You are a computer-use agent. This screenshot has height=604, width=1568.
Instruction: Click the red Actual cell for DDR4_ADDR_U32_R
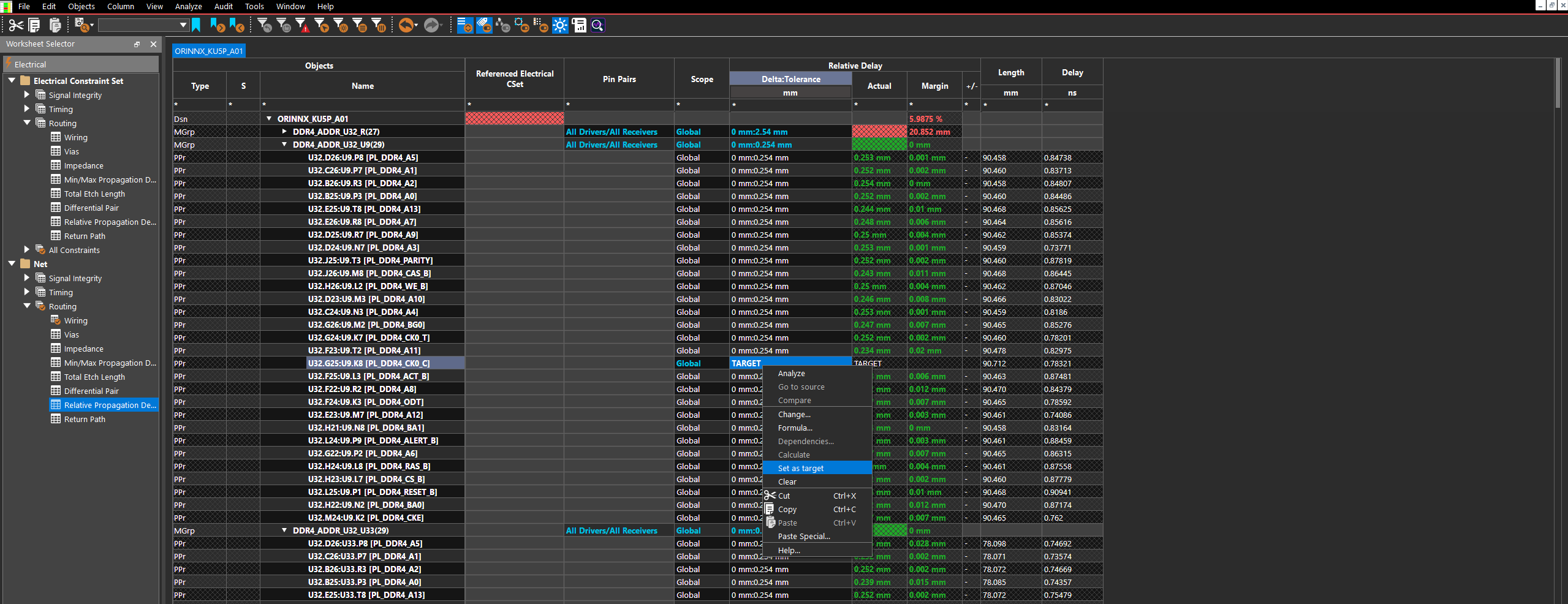(x=879, y=132)
